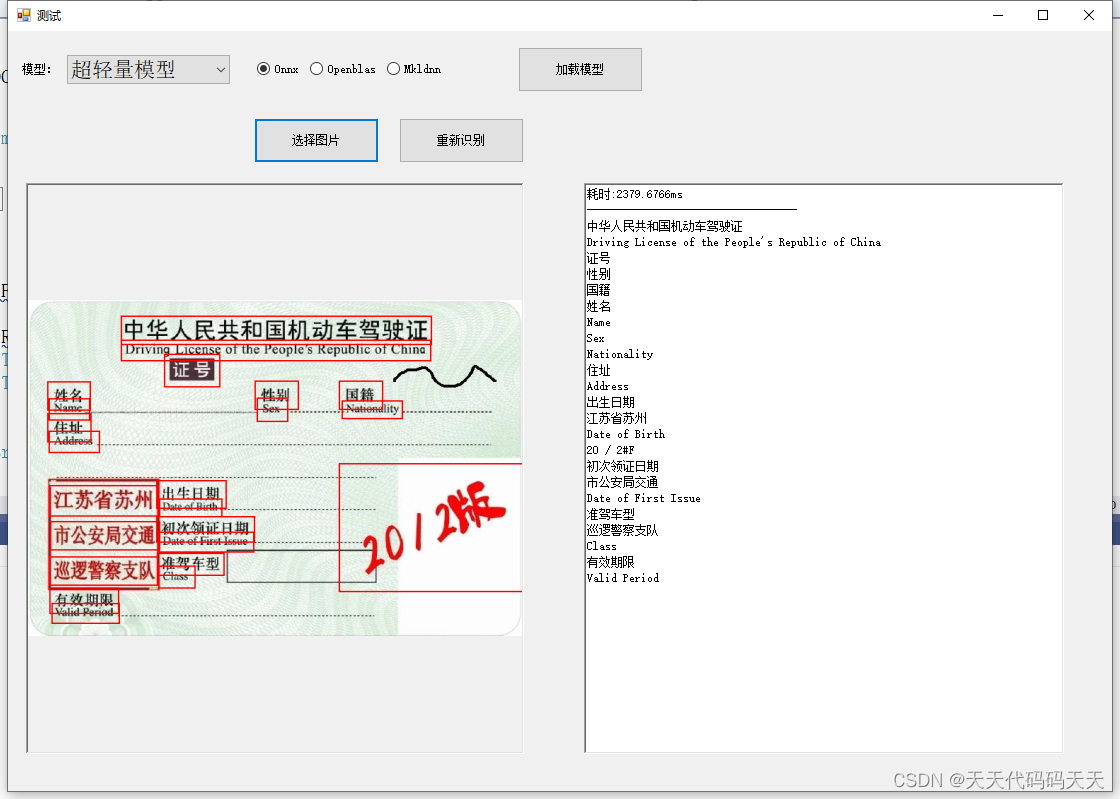Viewport: 1120px width, 799px height.
Task: Maximize the 测试 window
Action: 1042,15
